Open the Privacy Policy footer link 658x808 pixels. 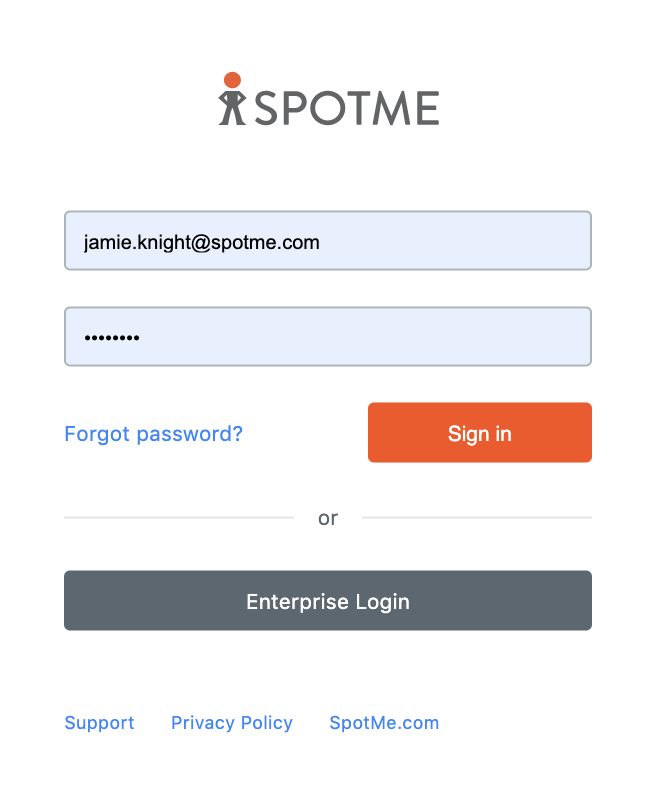[232, 722]
